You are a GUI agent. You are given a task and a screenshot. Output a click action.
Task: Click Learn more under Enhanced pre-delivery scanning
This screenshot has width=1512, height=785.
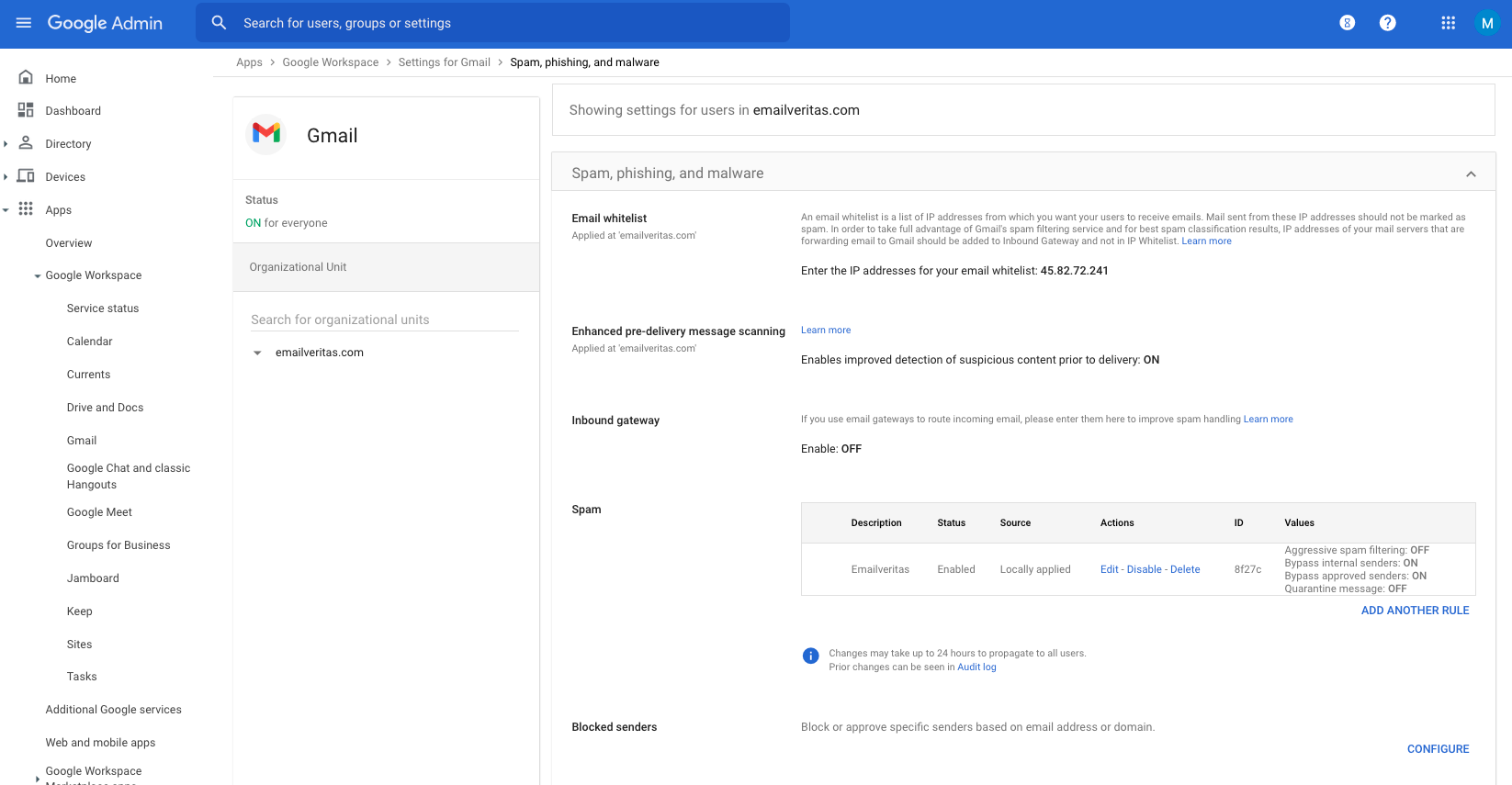826,331
